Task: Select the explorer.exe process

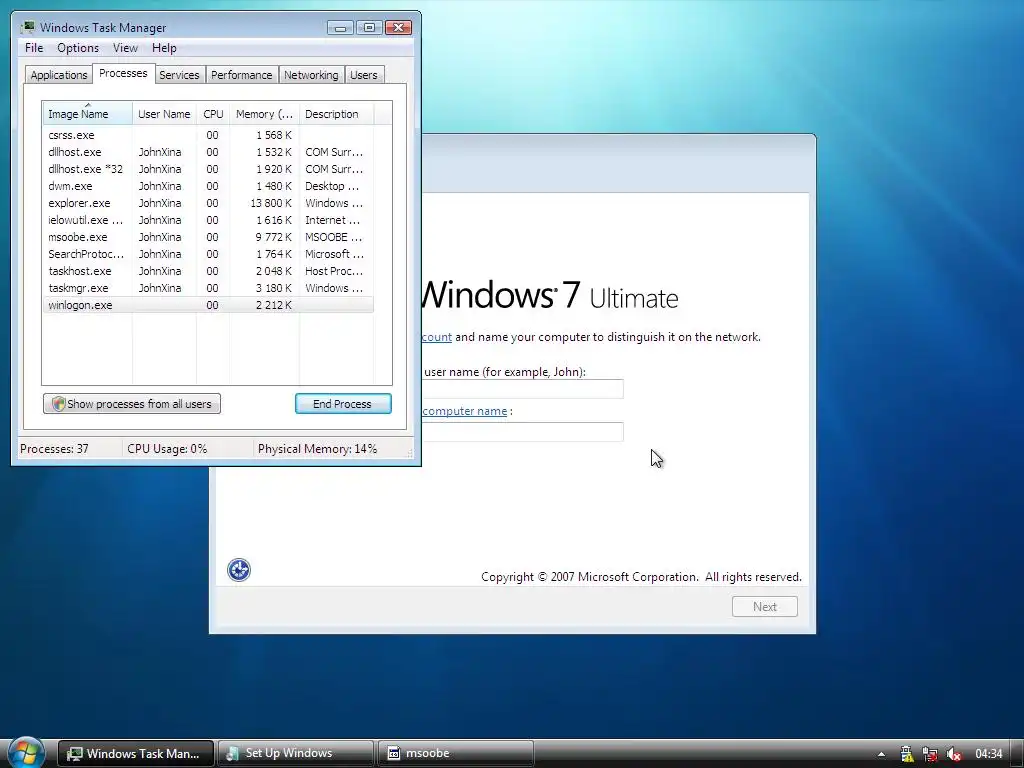Action: pyautogui.click(x=208, y=203)
